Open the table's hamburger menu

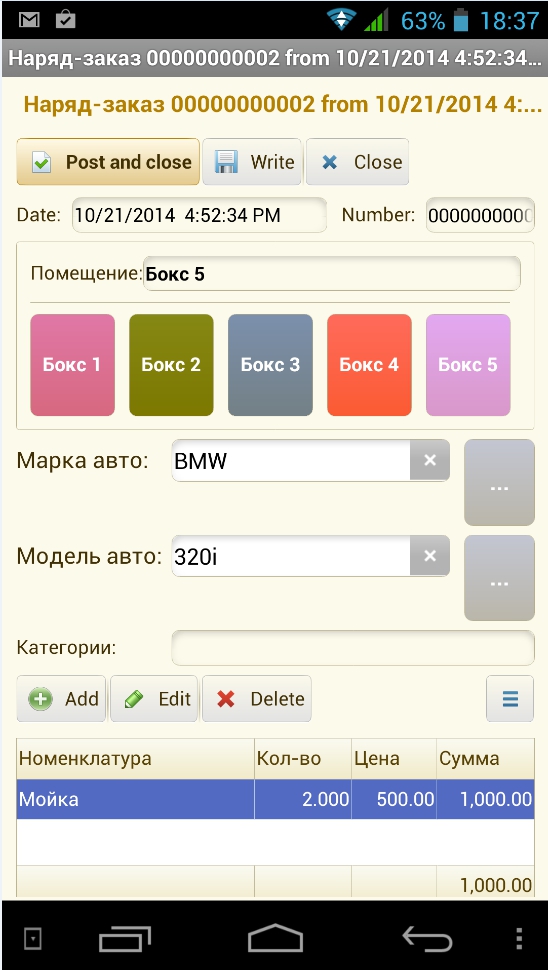pos(510,698)
